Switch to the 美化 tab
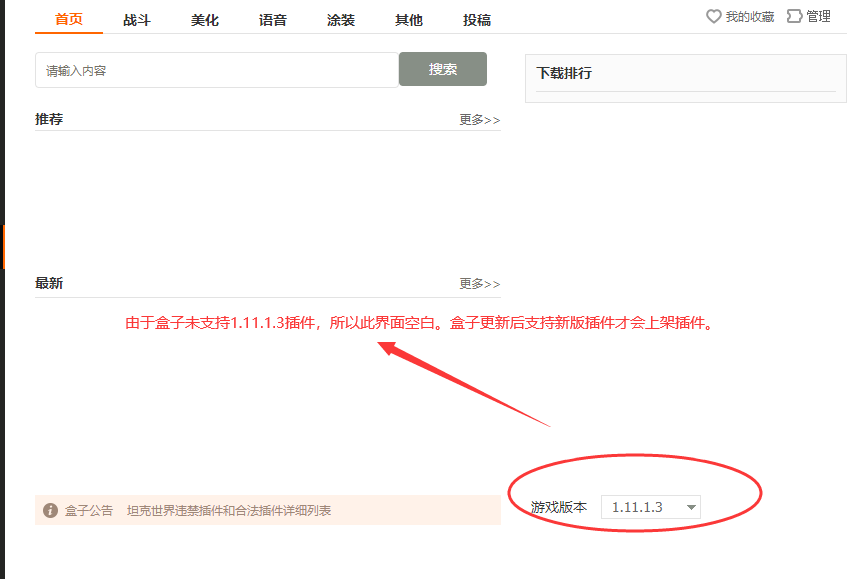868x579 pixels. 205,20
